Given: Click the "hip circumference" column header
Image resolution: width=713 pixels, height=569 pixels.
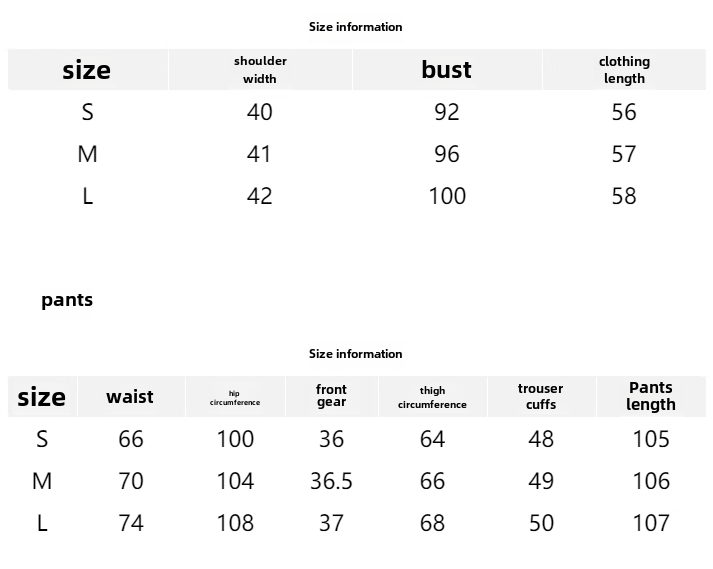Looking at the screenshot, I should click(235, 398).
